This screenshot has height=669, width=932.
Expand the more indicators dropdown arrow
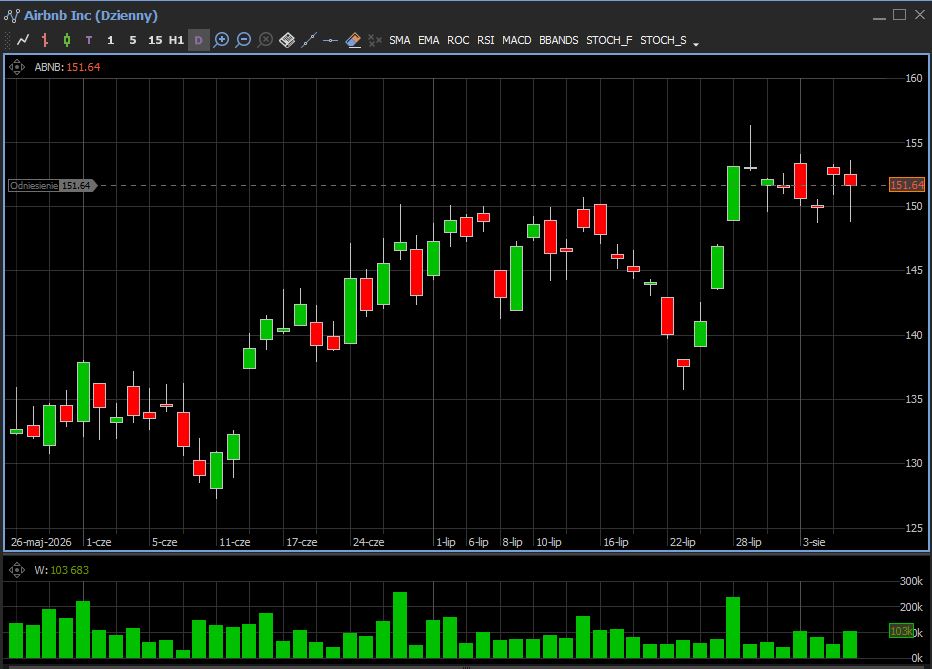point(696,43)
